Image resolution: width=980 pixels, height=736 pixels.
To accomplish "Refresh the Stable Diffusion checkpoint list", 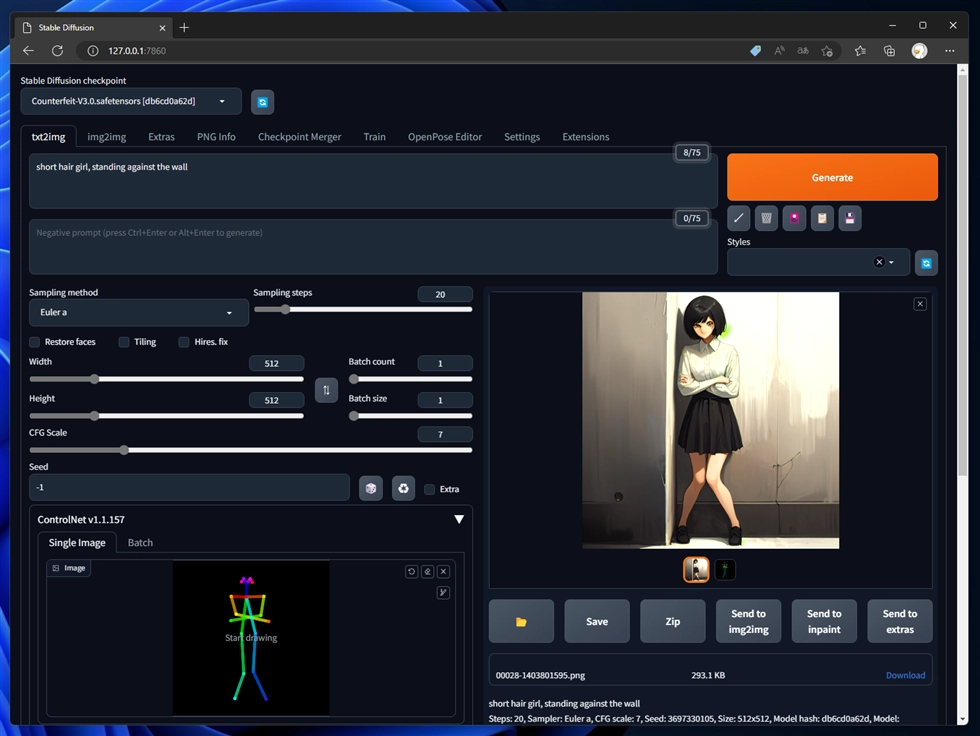I will pos(262,101).
